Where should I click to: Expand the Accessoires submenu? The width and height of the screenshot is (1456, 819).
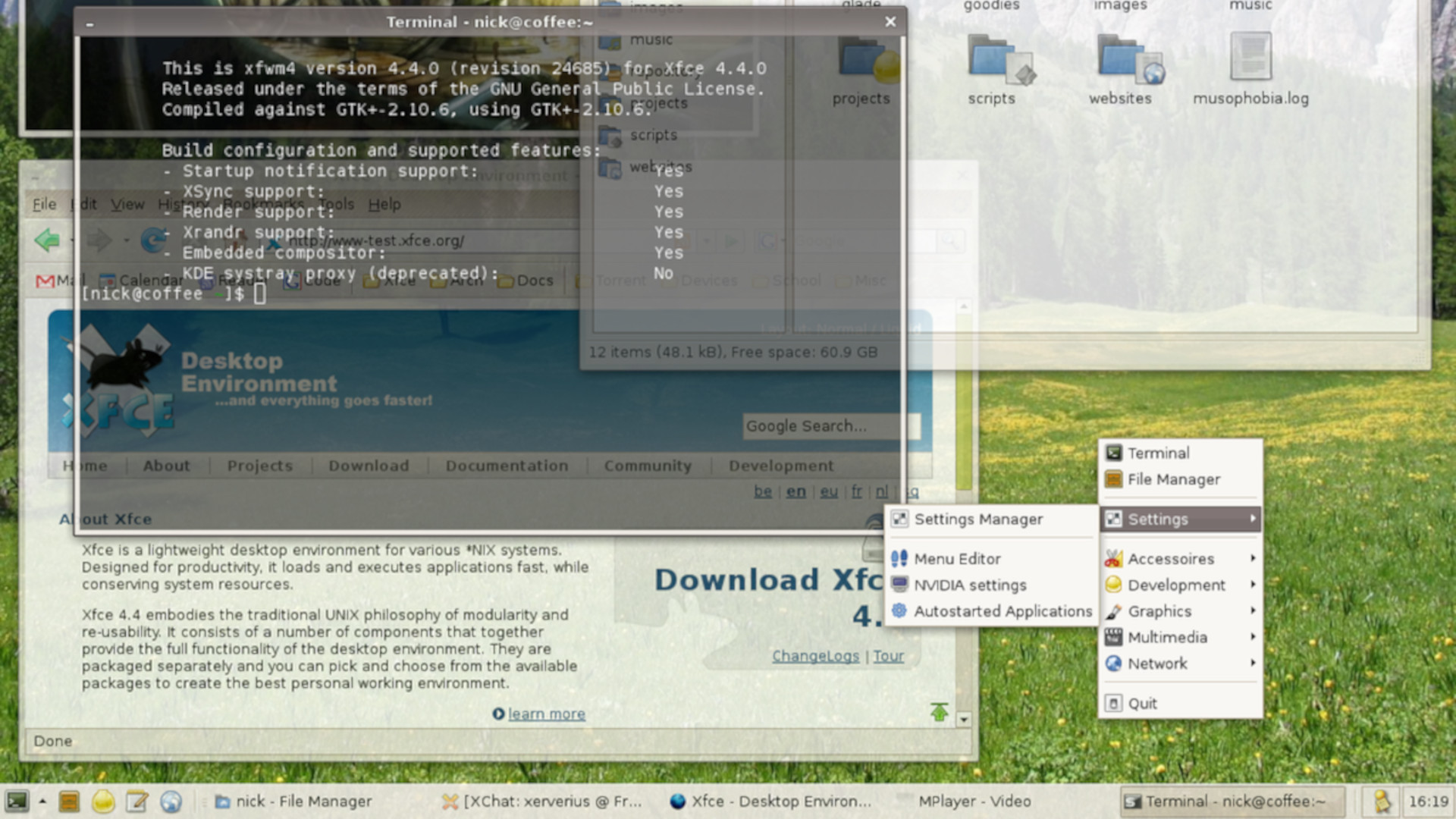pos(1180,559)
